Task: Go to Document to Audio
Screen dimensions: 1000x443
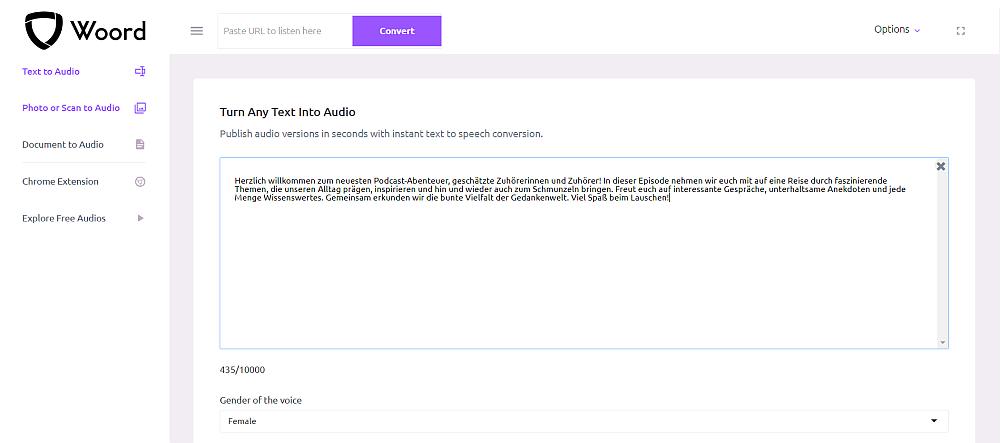Action: click(62, 145)
